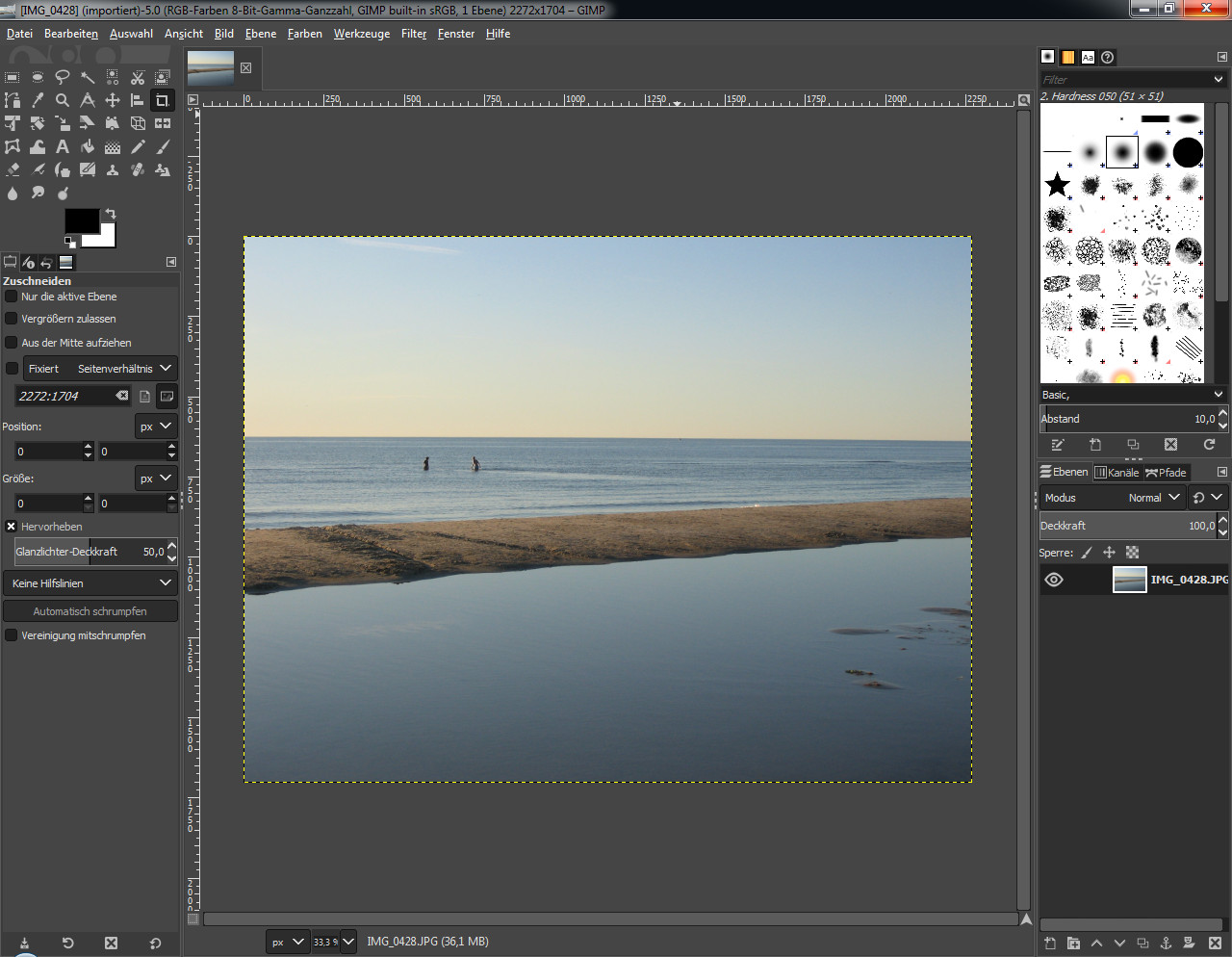Select the Crop tool in the toolbox

coord(163,100)
